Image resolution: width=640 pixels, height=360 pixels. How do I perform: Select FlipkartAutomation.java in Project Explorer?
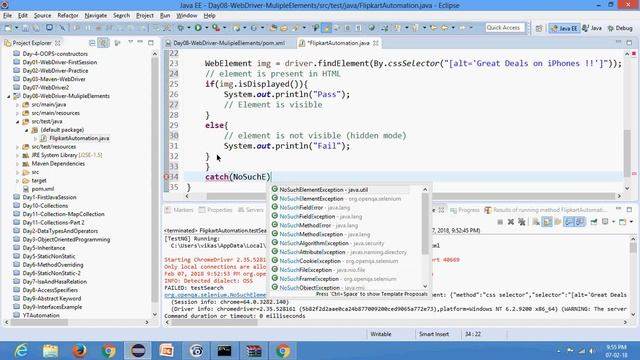click(x=79, y=138)
